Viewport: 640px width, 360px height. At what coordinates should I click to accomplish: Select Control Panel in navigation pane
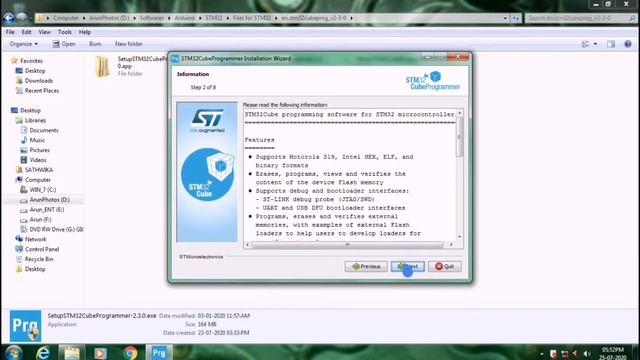(x=42, y=249)
